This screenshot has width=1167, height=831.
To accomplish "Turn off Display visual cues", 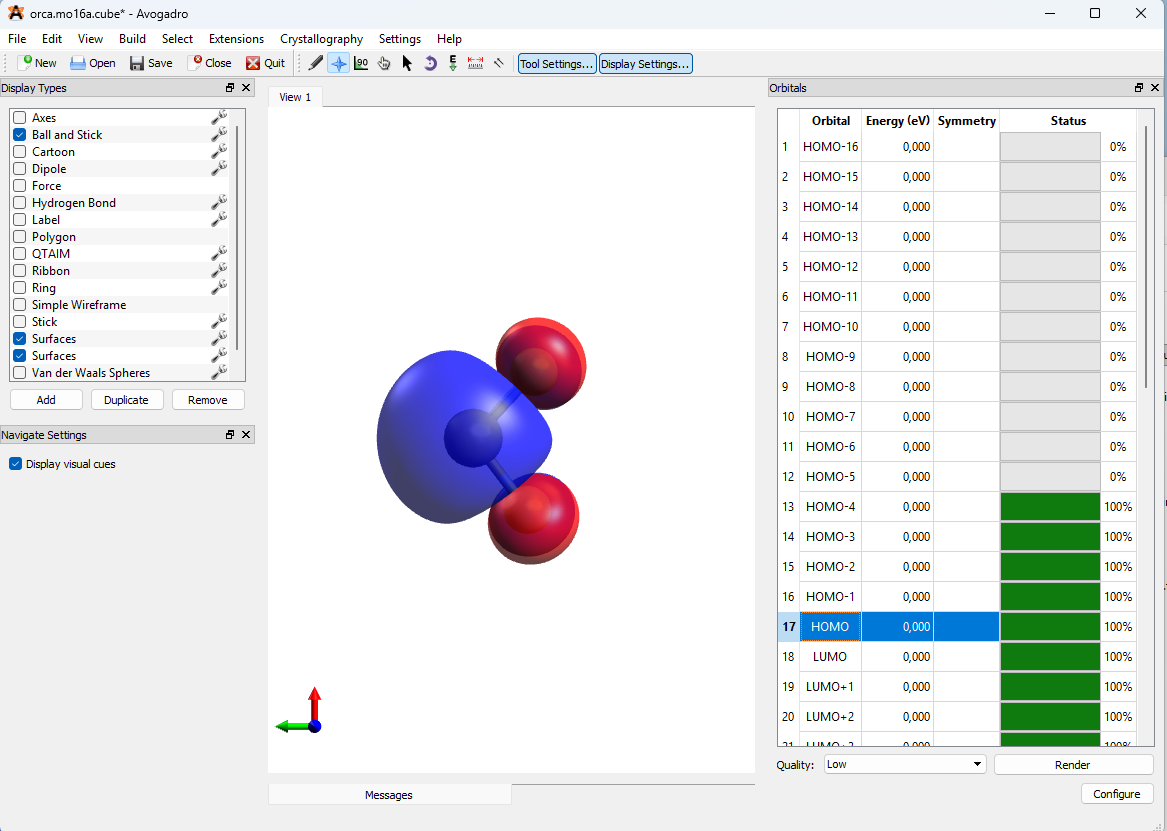I will coord(16,464).
